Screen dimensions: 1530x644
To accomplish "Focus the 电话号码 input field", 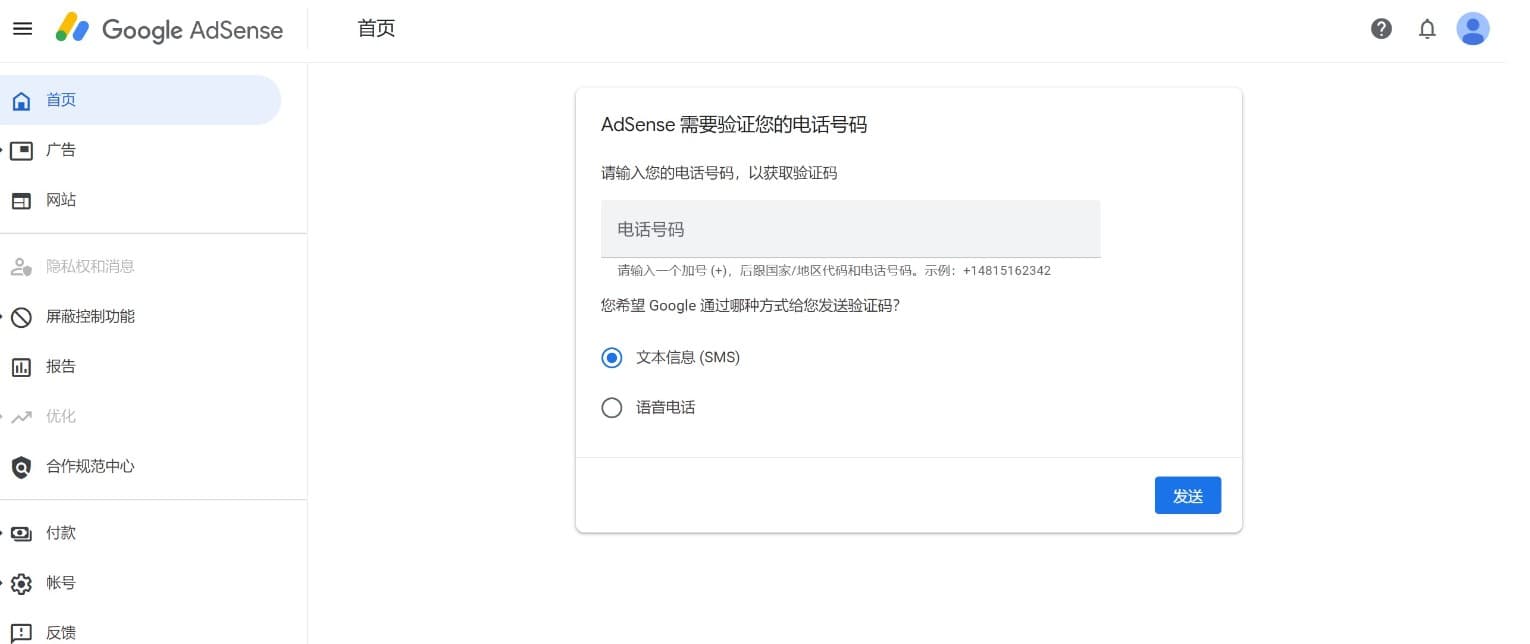I will (x=850, y=229).
